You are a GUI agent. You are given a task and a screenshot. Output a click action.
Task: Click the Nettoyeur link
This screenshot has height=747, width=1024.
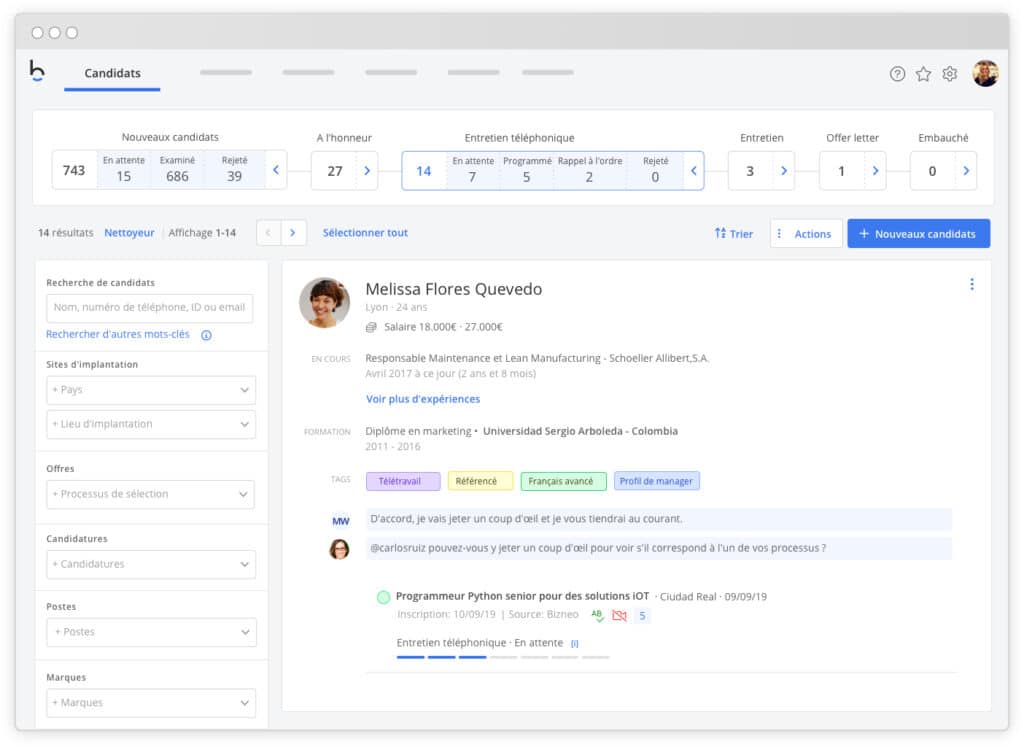click(x=129, y=232)
